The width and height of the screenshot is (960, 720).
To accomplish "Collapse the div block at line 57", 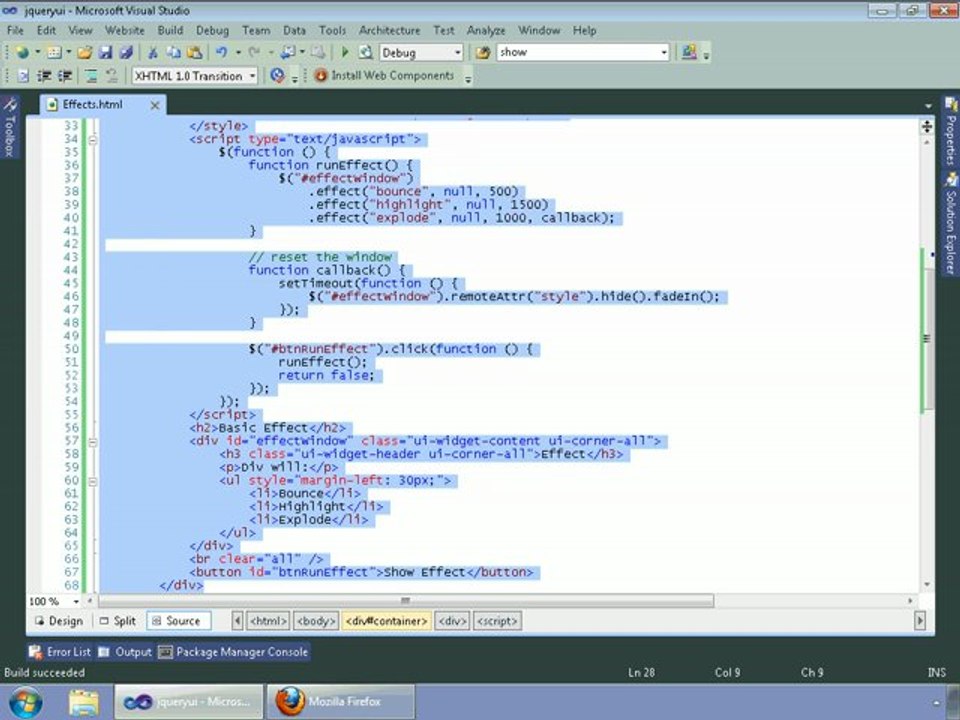I will [x=92, y=441].
